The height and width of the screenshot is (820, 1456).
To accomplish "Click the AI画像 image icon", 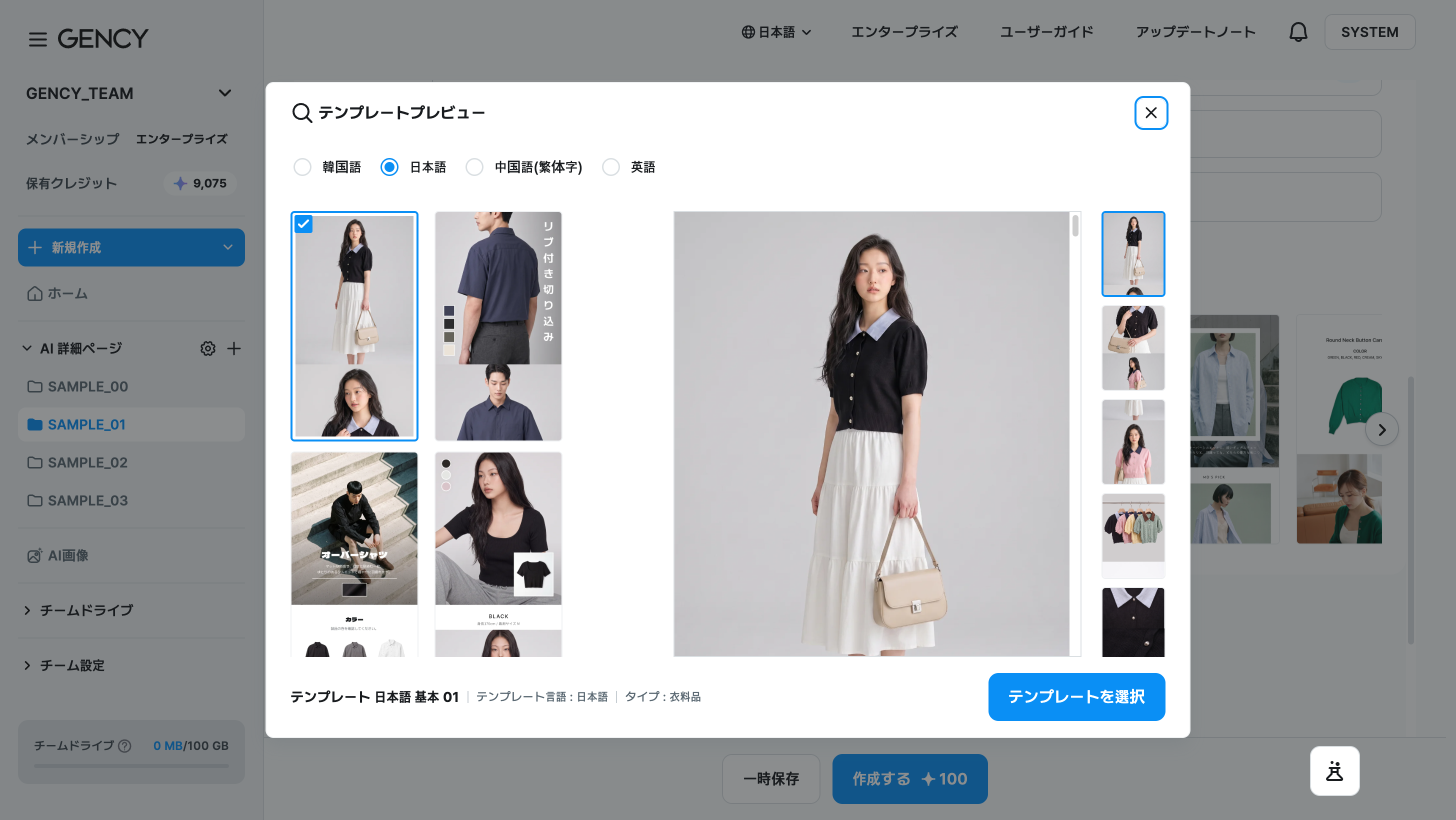I will click(x=34, y=555).
